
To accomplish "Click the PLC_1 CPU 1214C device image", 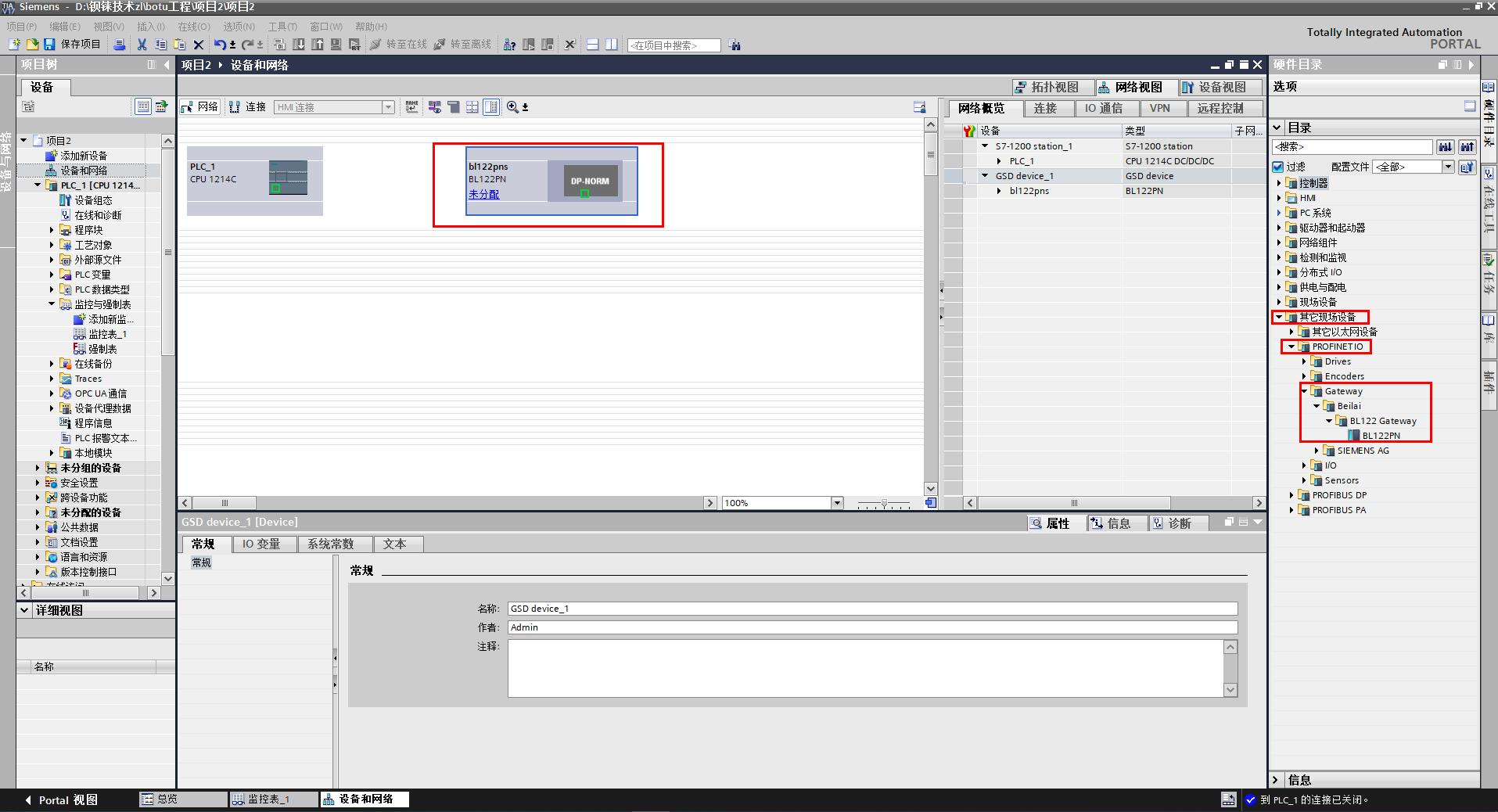I will pyautogui.click(x=288, y=178).
